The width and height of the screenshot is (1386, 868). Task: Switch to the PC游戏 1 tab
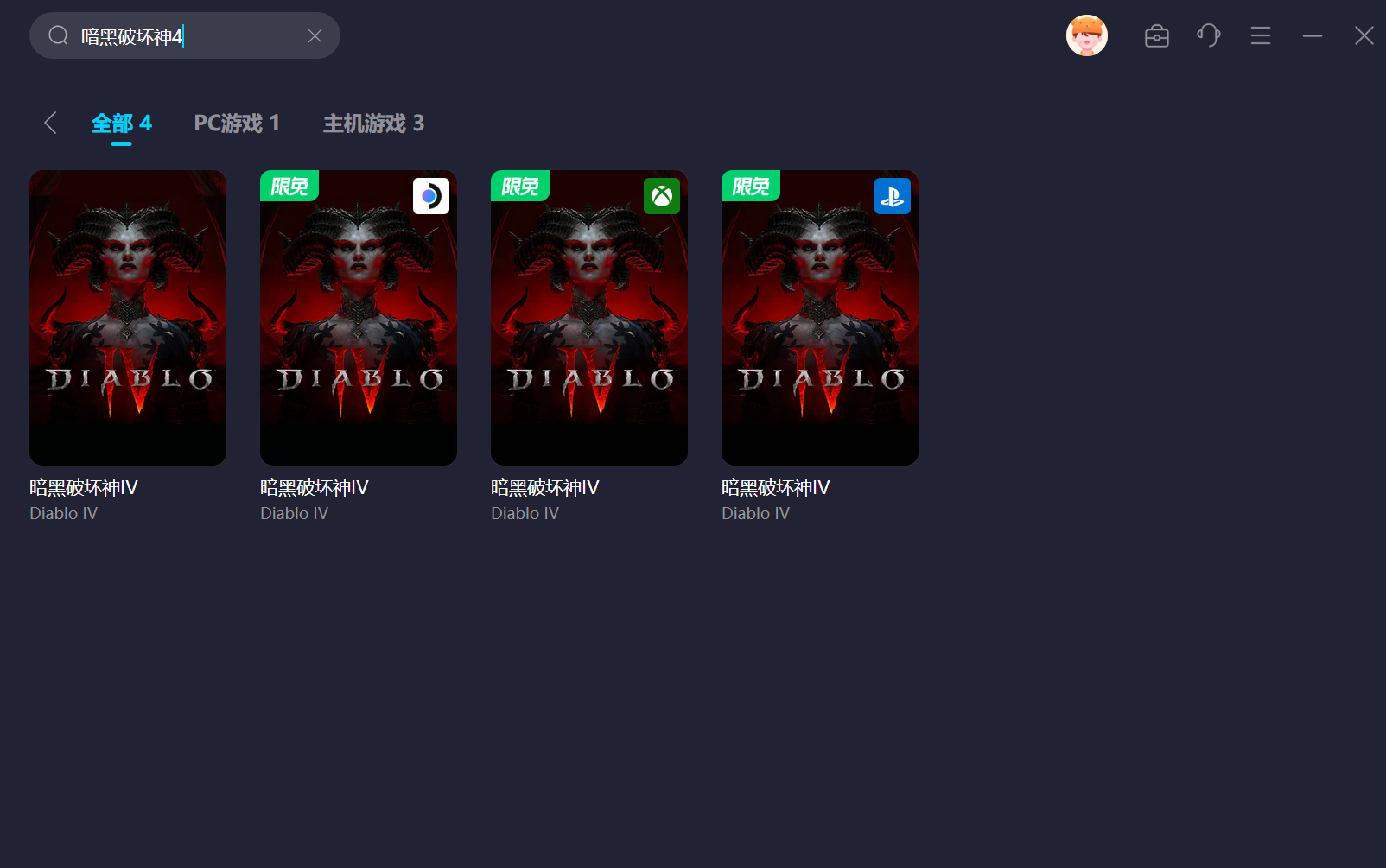pyautogui.click(x=236, y=124)
